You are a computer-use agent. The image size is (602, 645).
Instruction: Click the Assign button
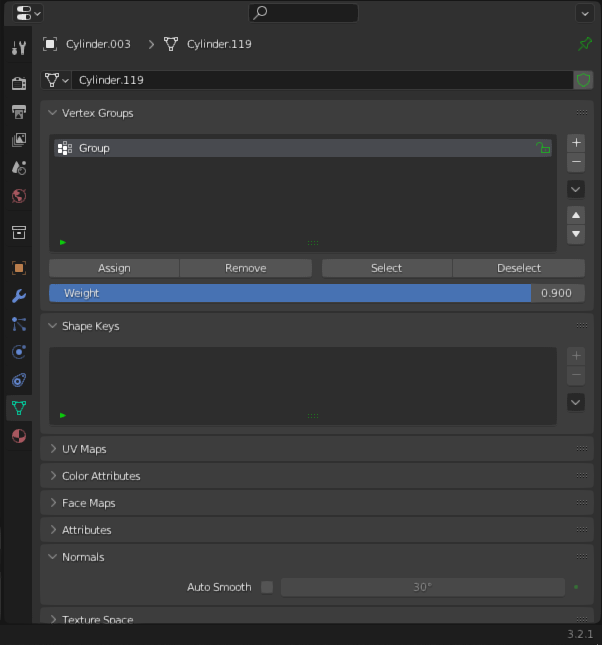(x=114, y=268)
